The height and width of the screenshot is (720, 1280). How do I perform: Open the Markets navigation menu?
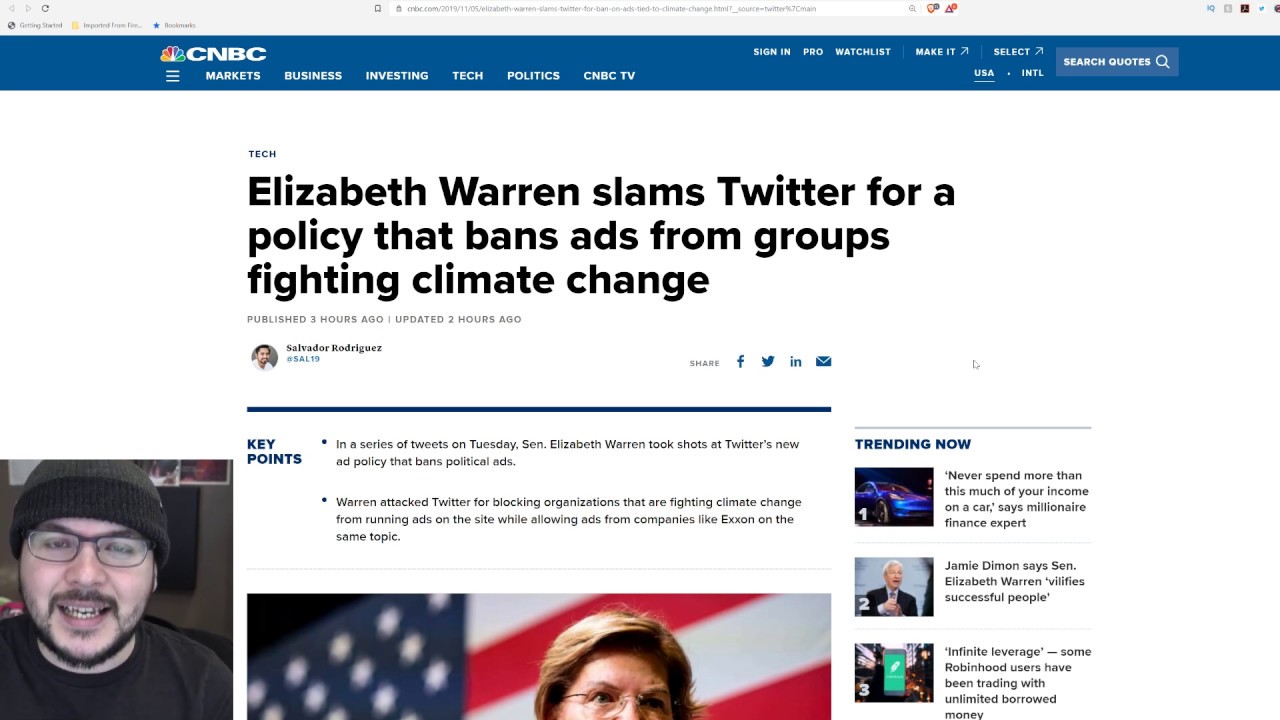click(233, 76)
